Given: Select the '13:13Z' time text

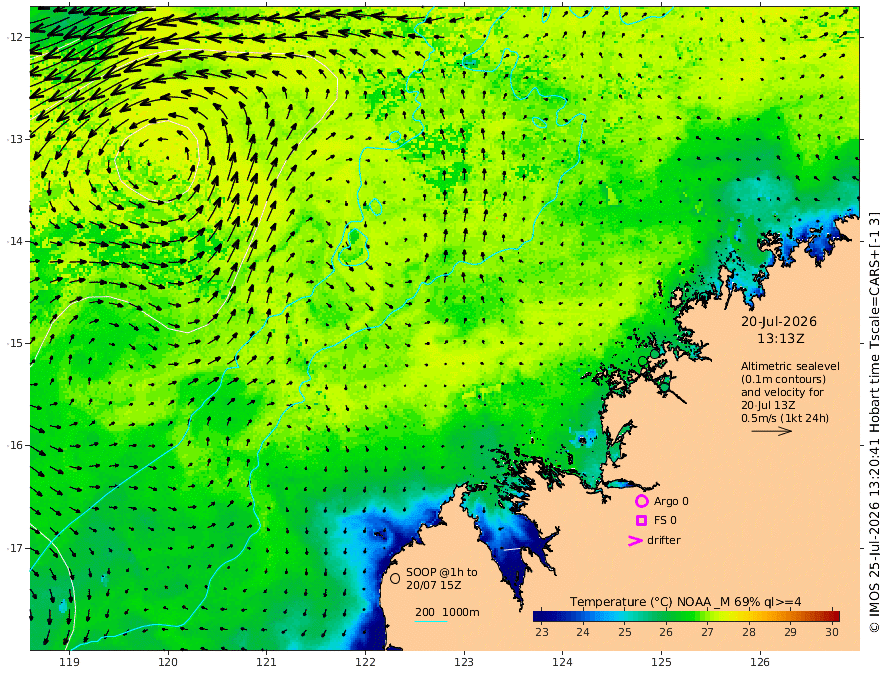Looking at the screenshot, I should click(781, 339).
